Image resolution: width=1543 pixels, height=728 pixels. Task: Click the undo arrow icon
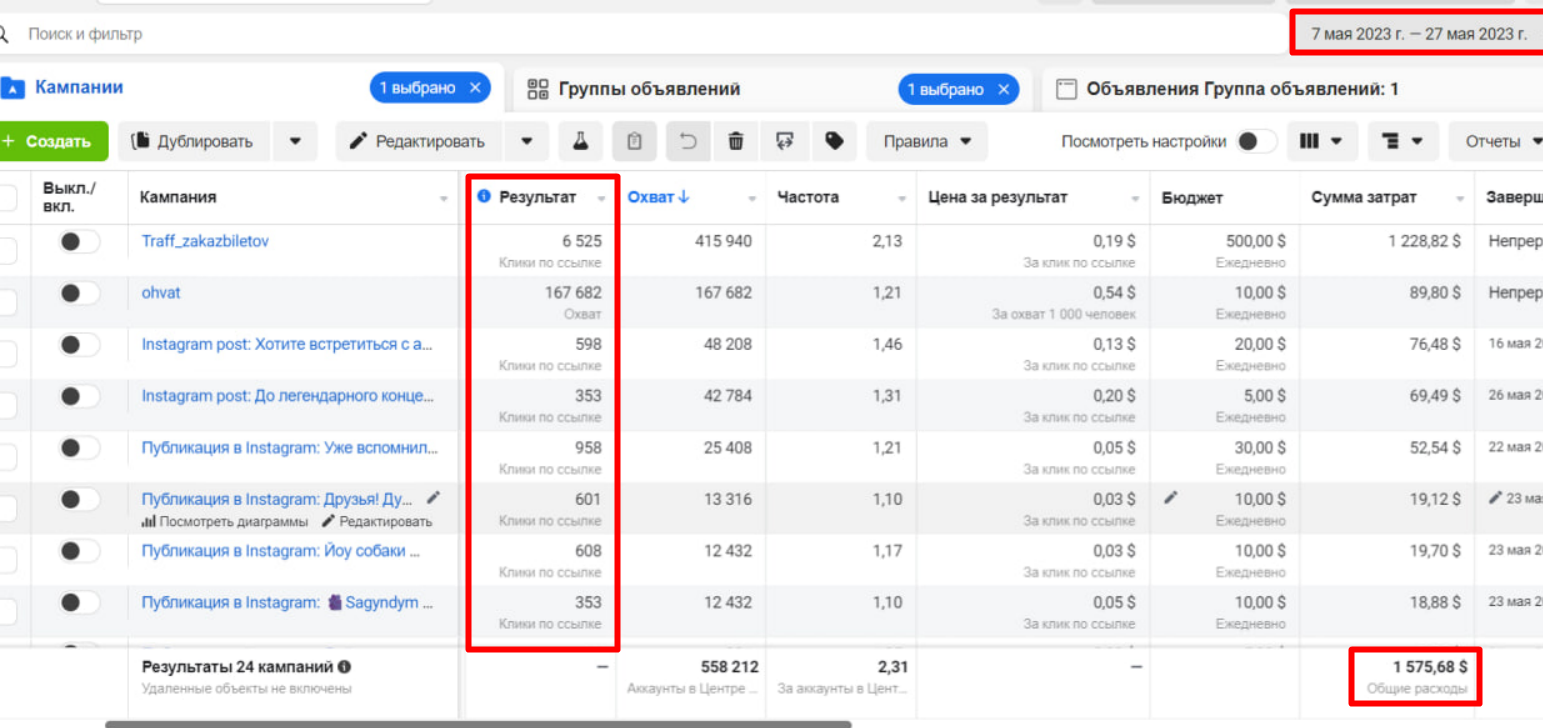[x=688, y=142]
